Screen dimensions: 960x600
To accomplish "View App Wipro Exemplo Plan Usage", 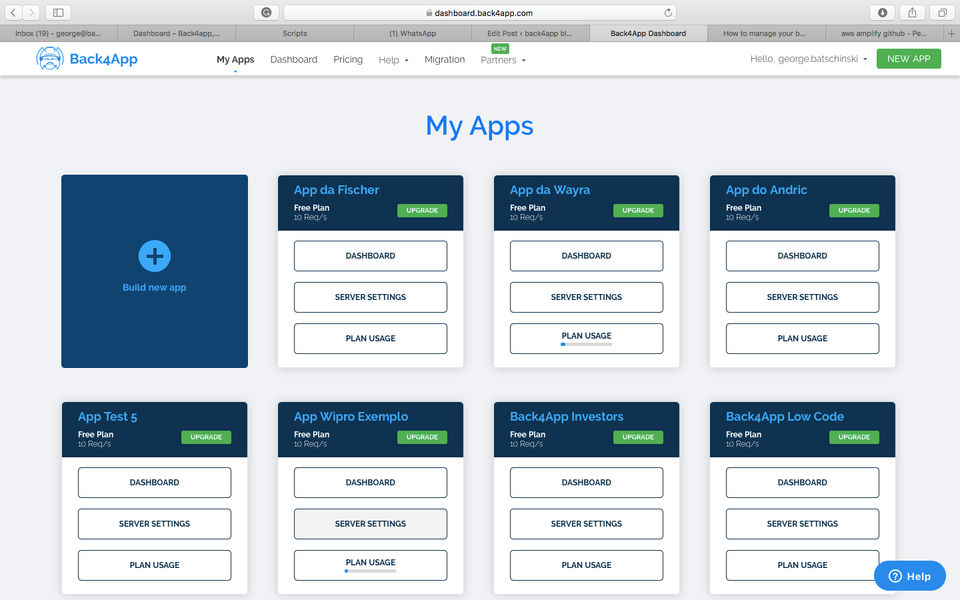I will [x=370, y=565].
